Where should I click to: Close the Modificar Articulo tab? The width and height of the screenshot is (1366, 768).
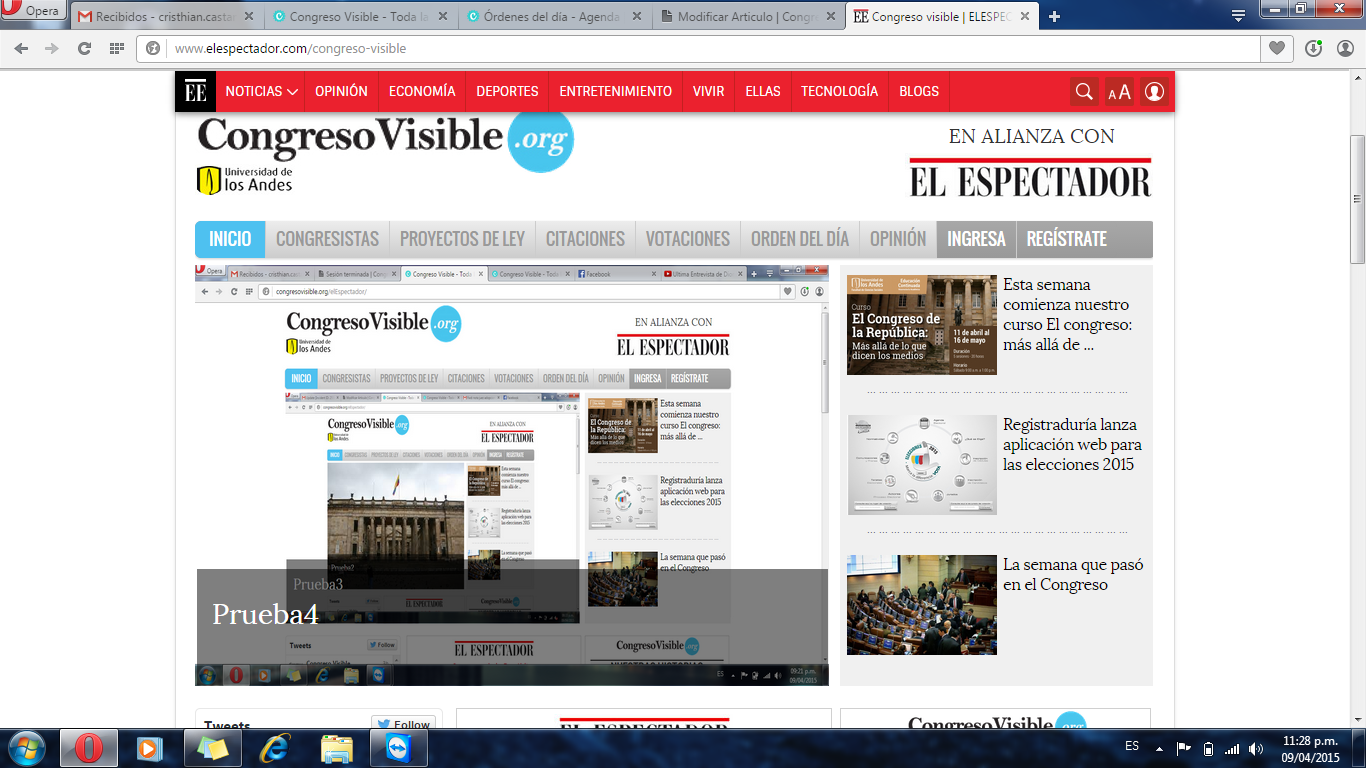(831, 17)
